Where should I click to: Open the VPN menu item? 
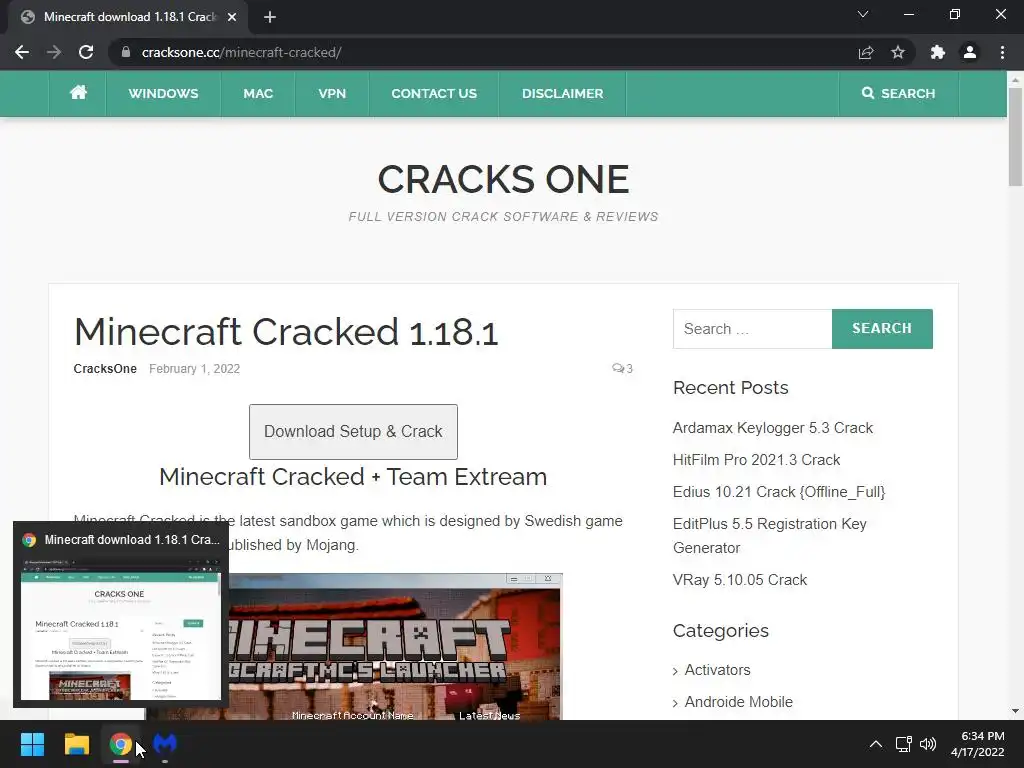pyautogui.click(x=332, y=93)
